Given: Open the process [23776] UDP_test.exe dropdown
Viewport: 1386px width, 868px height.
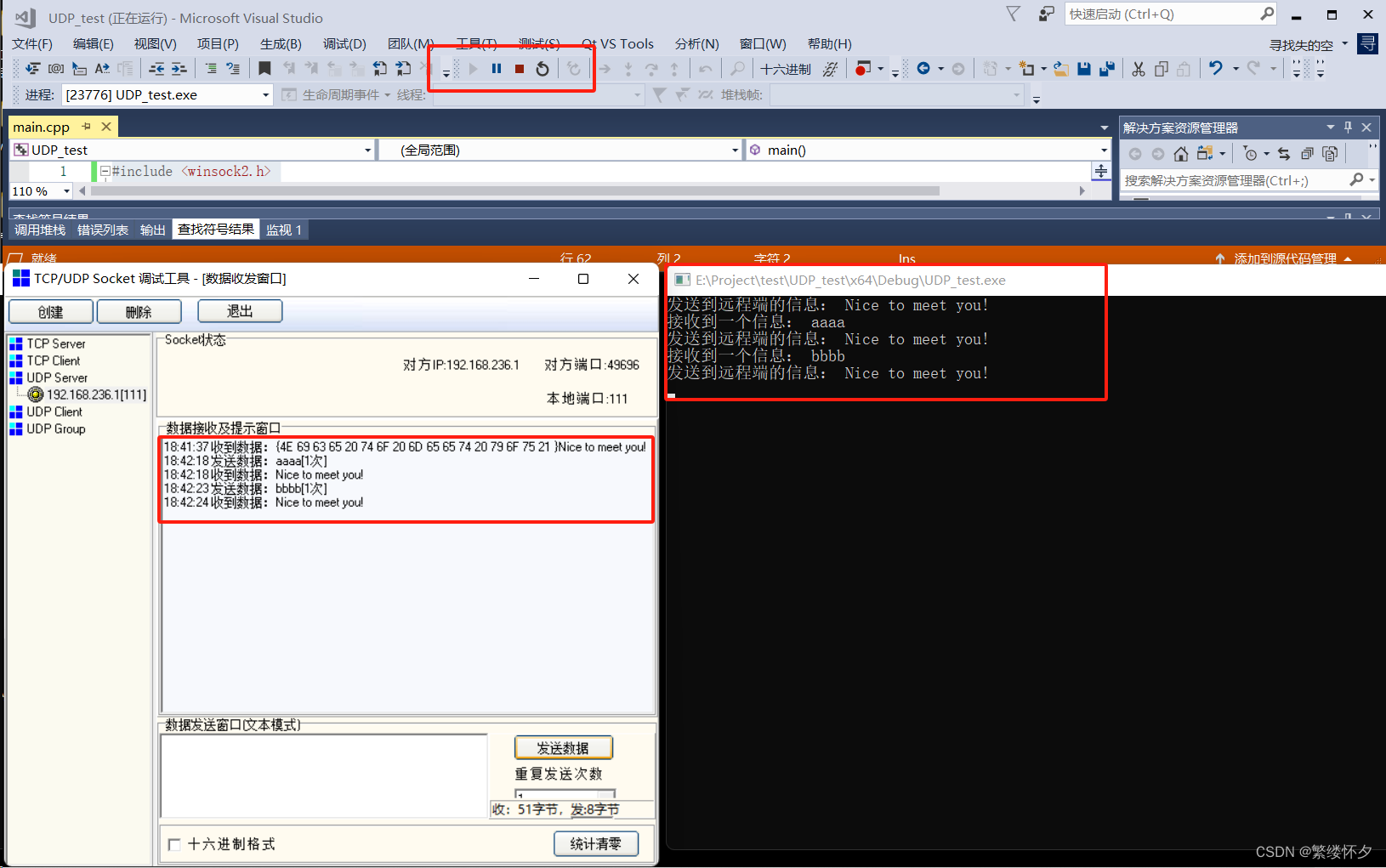Looking at the screenshot, I should pos(266,95).
